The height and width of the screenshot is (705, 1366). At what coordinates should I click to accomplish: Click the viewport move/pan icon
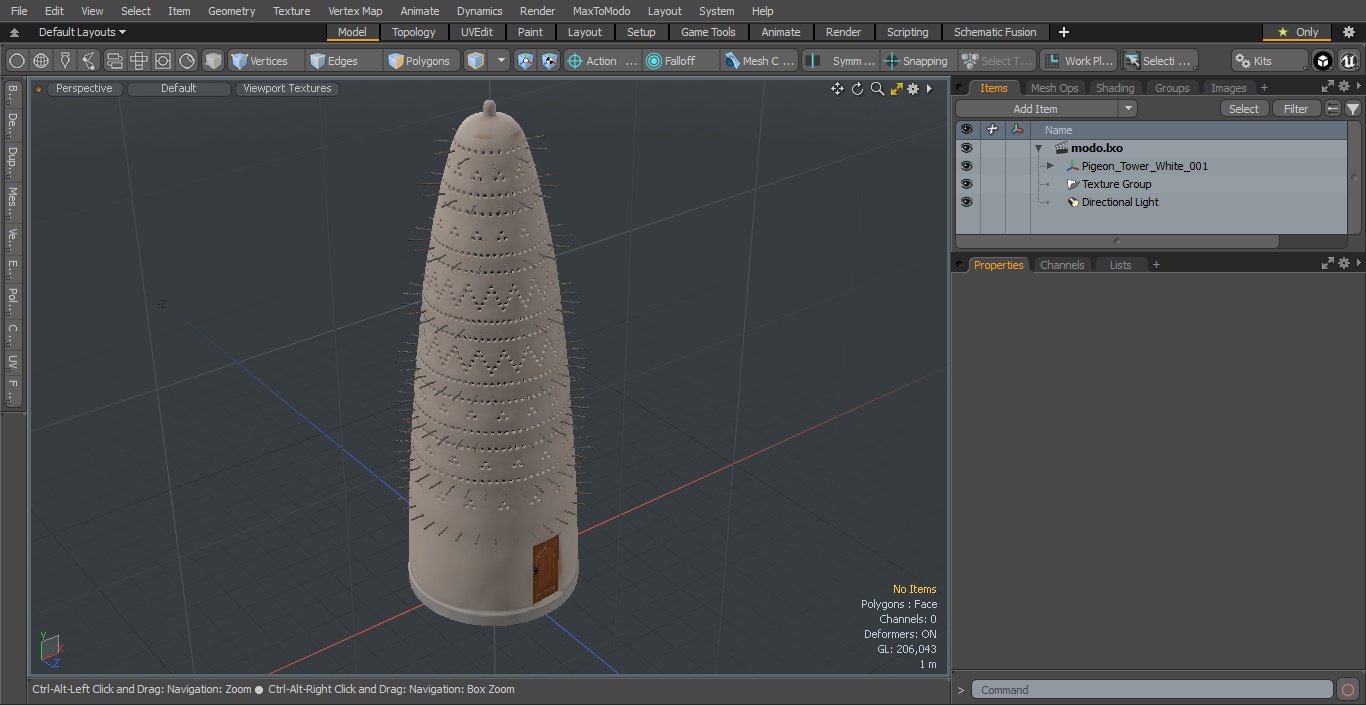[x=837, y=89]
